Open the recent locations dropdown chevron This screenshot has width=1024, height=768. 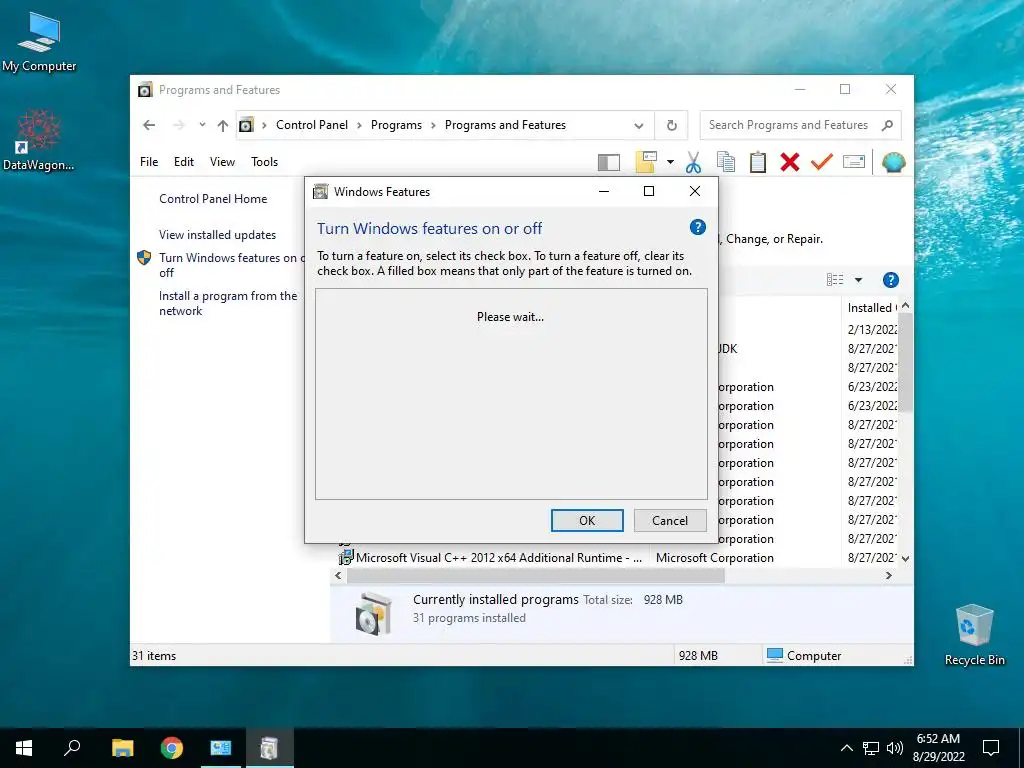coord(202,125)
